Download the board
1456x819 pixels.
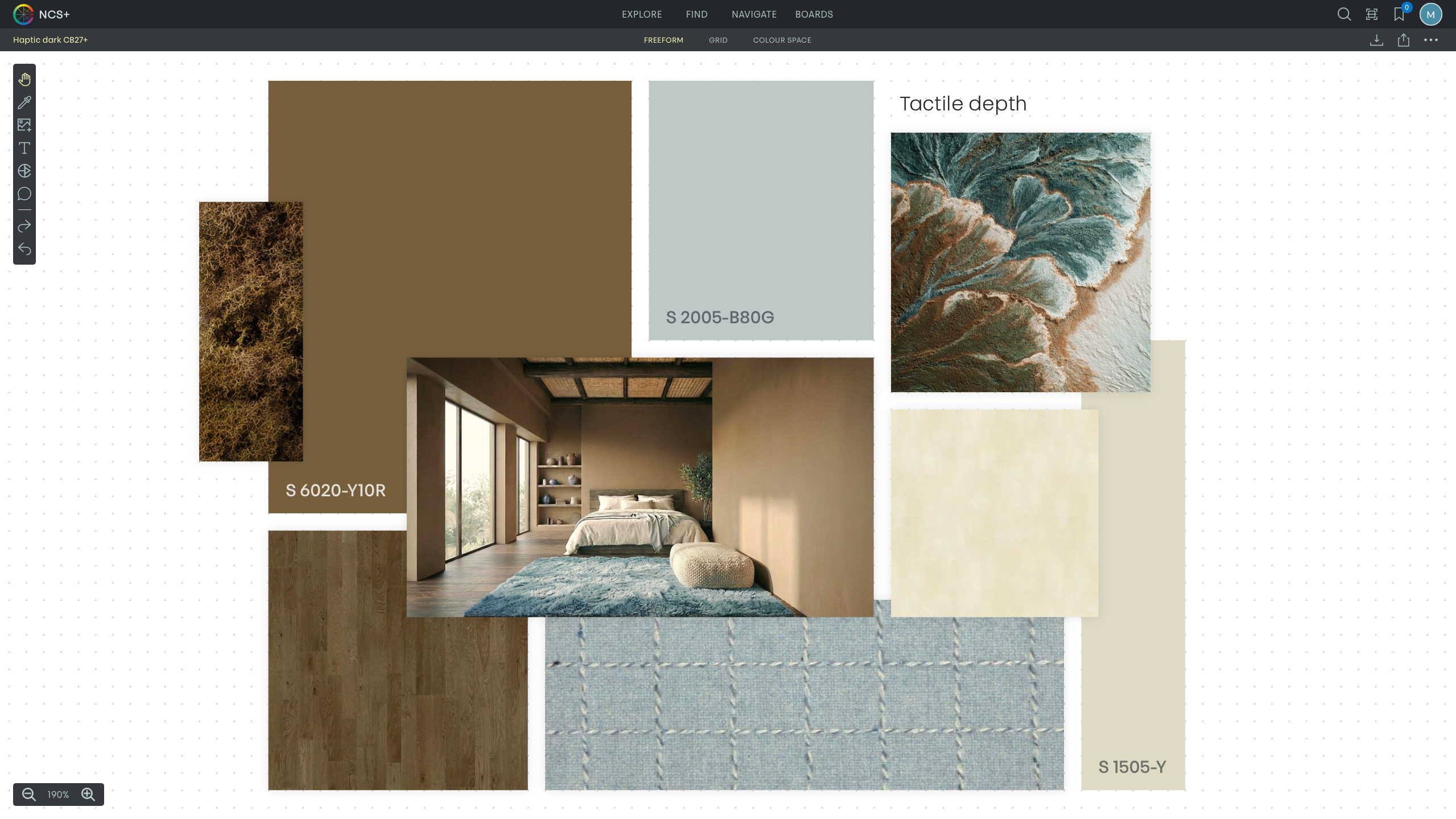coord(1376,40)
